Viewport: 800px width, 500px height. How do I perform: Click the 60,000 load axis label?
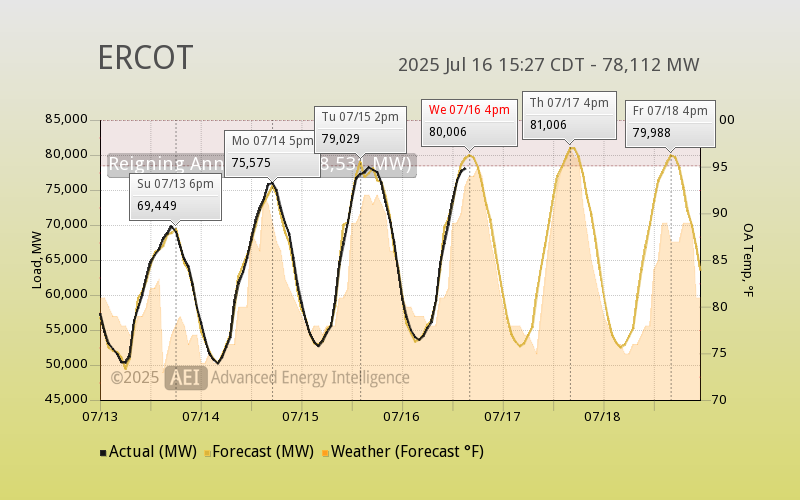(66, 294)
